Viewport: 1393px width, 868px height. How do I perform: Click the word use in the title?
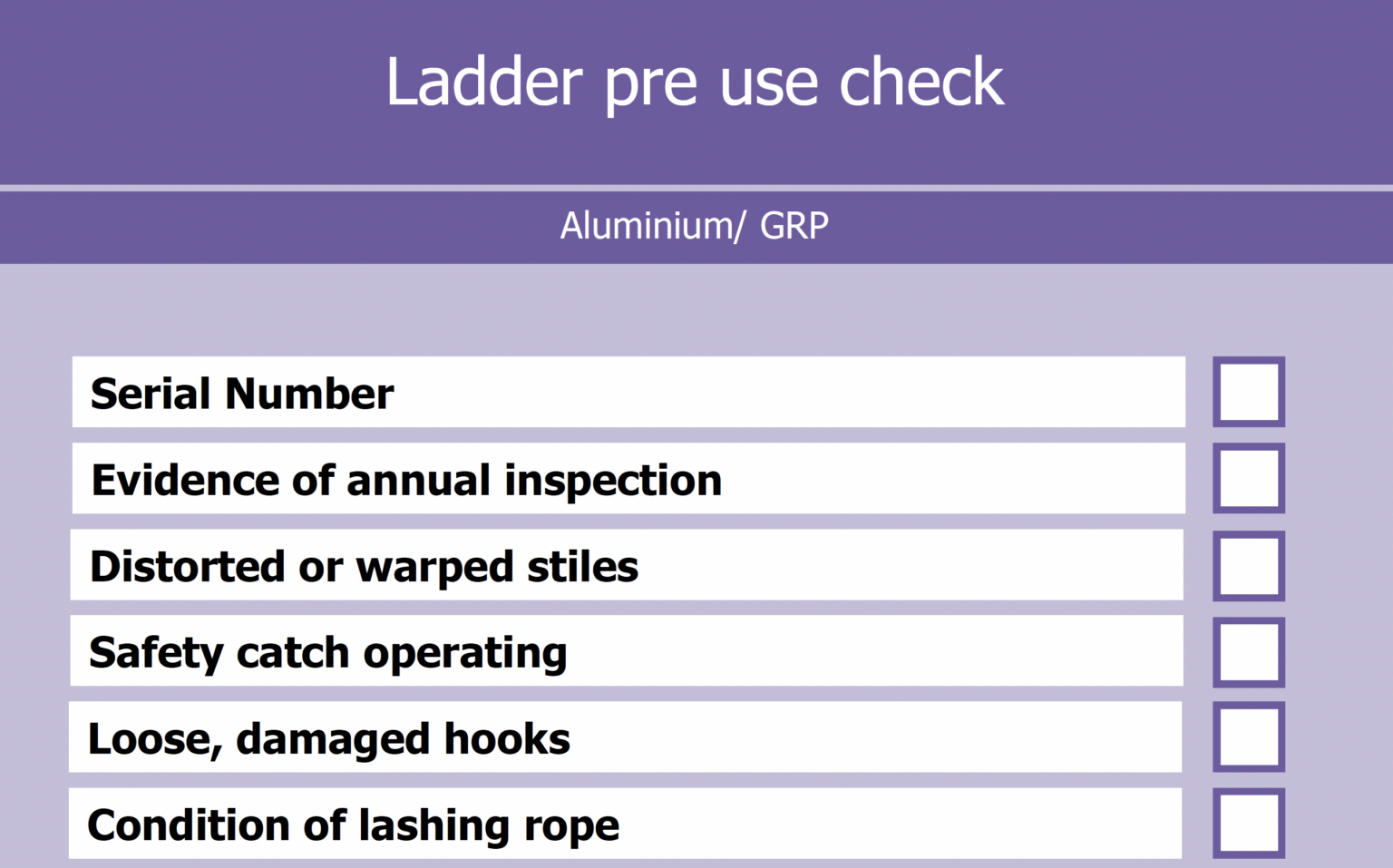click(x=770, y=84)
